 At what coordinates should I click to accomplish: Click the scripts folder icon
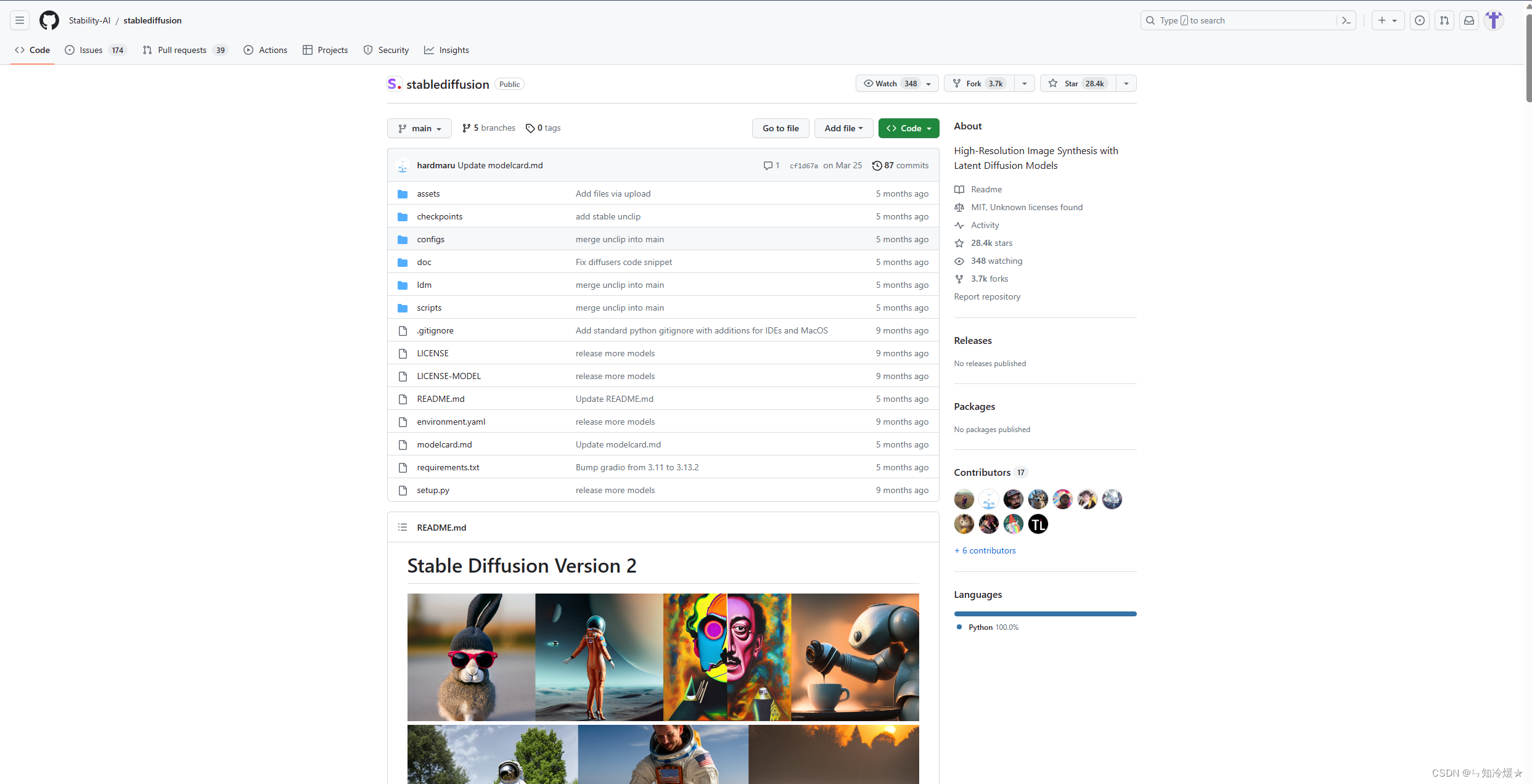tap(403, 308)
